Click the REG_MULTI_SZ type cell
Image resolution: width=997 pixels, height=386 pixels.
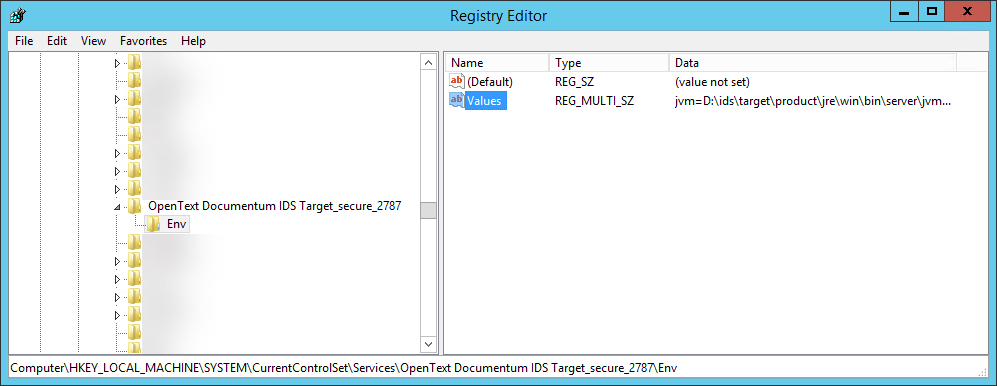(595, 100)
